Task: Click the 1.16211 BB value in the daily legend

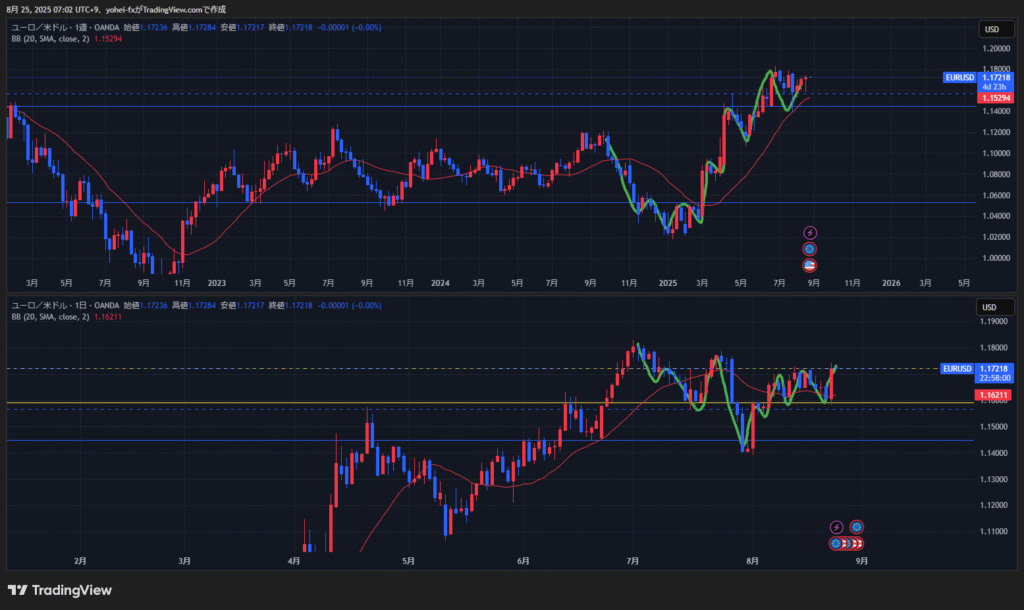Action: tap(108, 317)
